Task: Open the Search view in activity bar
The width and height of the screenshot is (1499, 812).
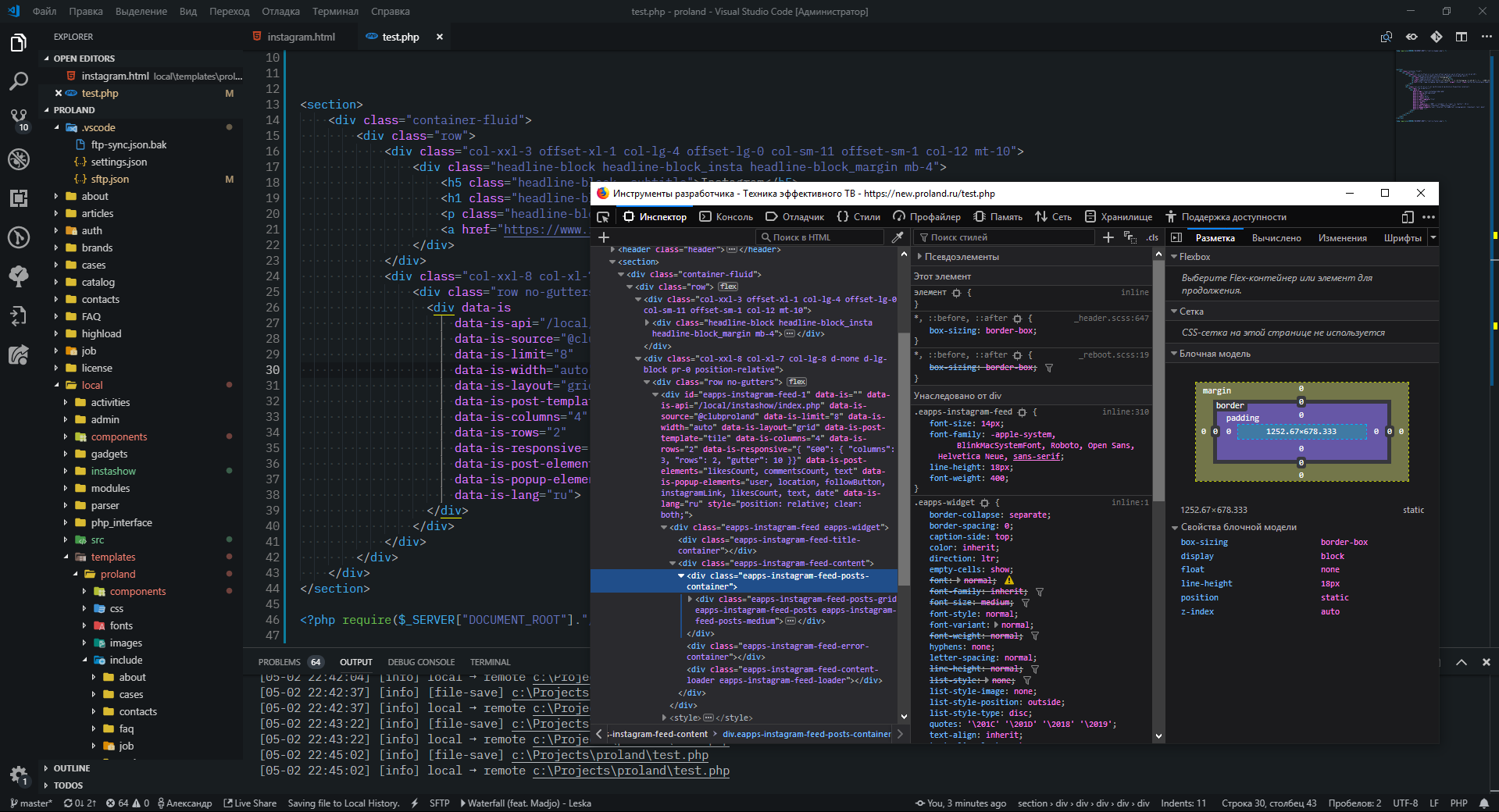Action: tap(19, 81)
